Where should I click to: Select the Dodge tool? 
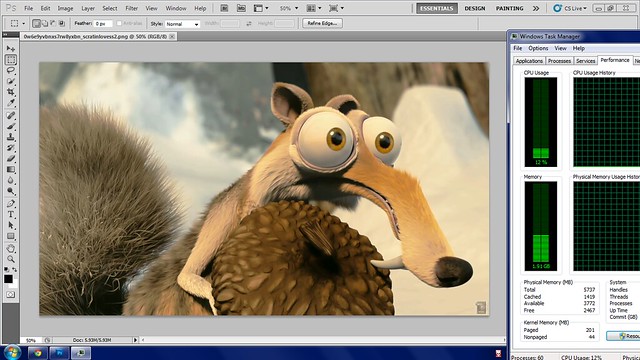coord(11,191)
